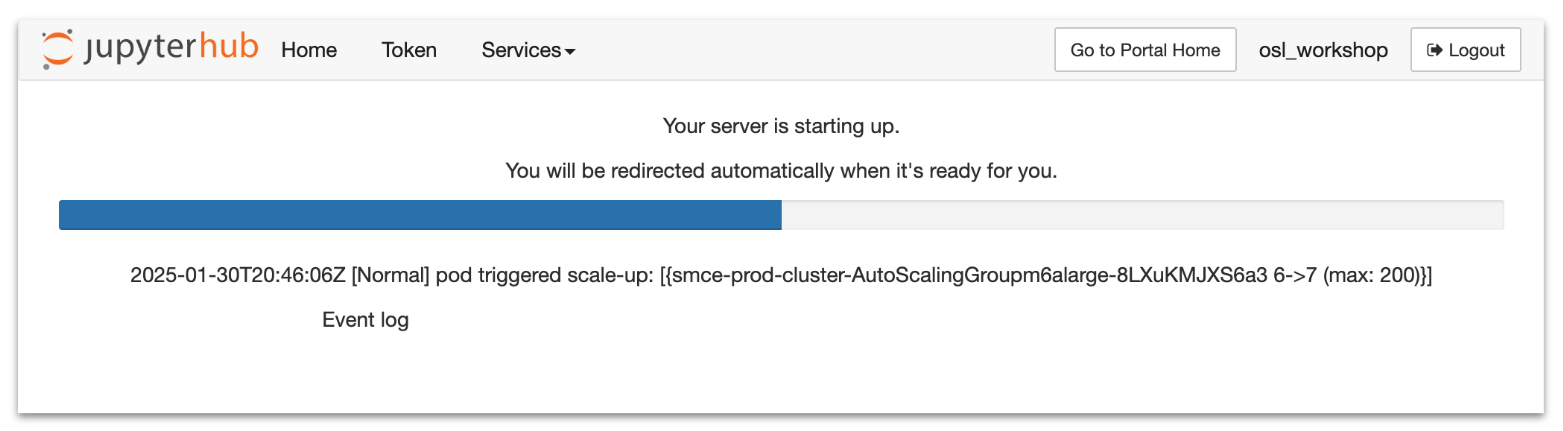This screenshot has height=431, width=1563.
Task: Click the JupyterHub logo icon
Action: (57, 49)
